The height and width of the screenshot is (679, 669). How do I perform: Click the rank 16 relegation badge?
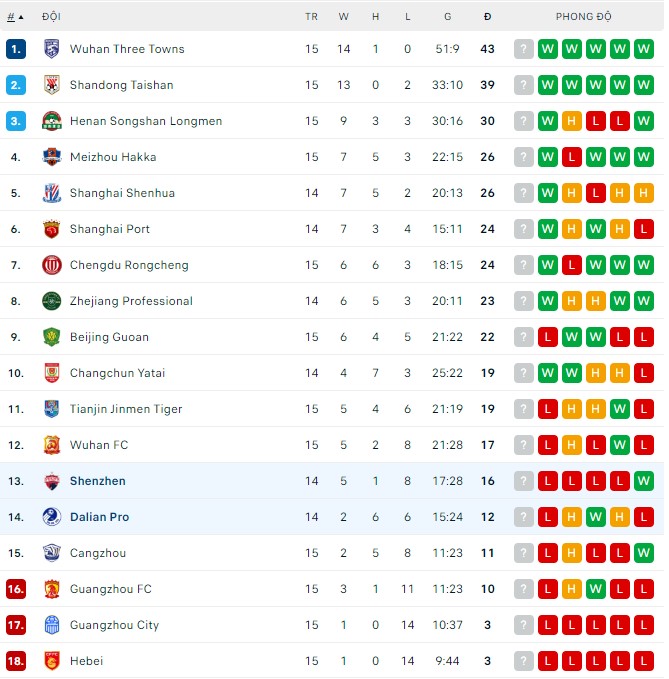pyautogui.click(x=16, y=589)
